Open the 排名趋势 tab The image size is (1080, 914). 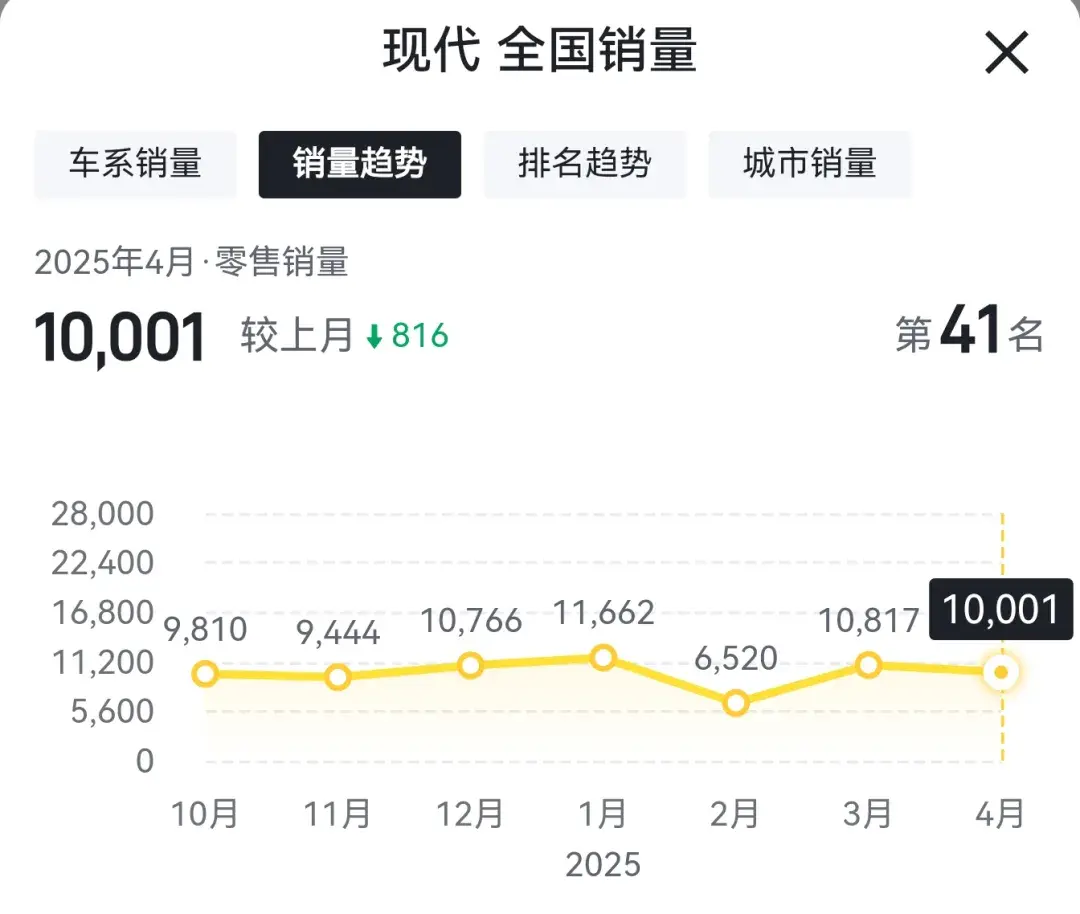(x=585, y=165)
